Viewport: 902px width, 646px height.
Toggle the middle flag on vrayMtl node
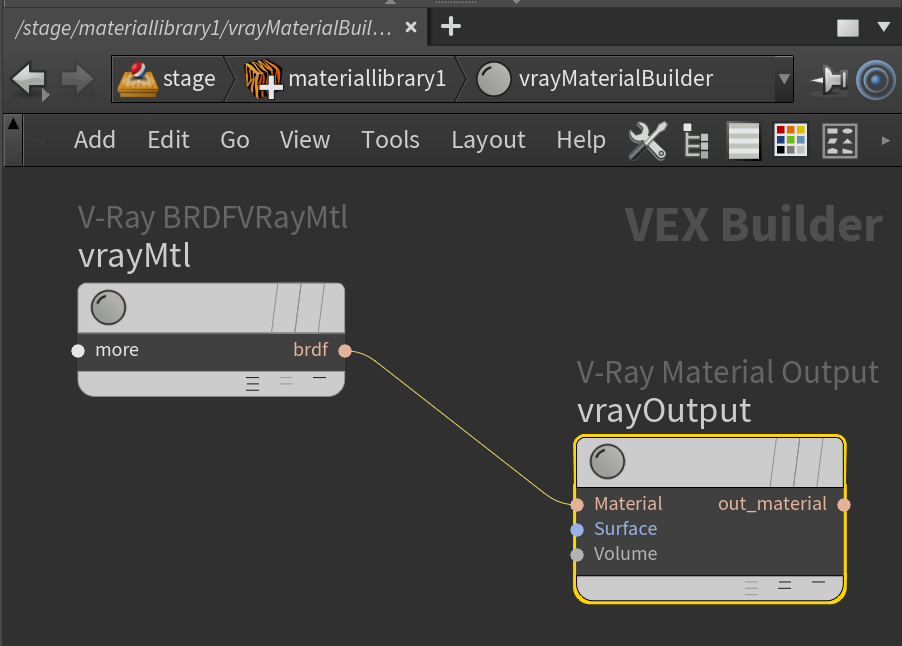pyautogui.click(x=310, y=308)
